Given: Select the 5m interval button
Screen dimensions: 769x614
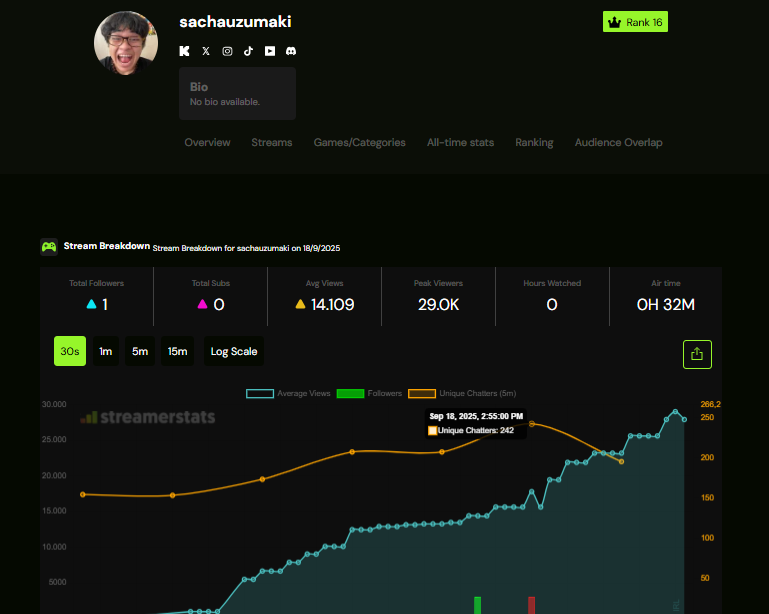Looking at the screenshot, I should tap(140, 351).
